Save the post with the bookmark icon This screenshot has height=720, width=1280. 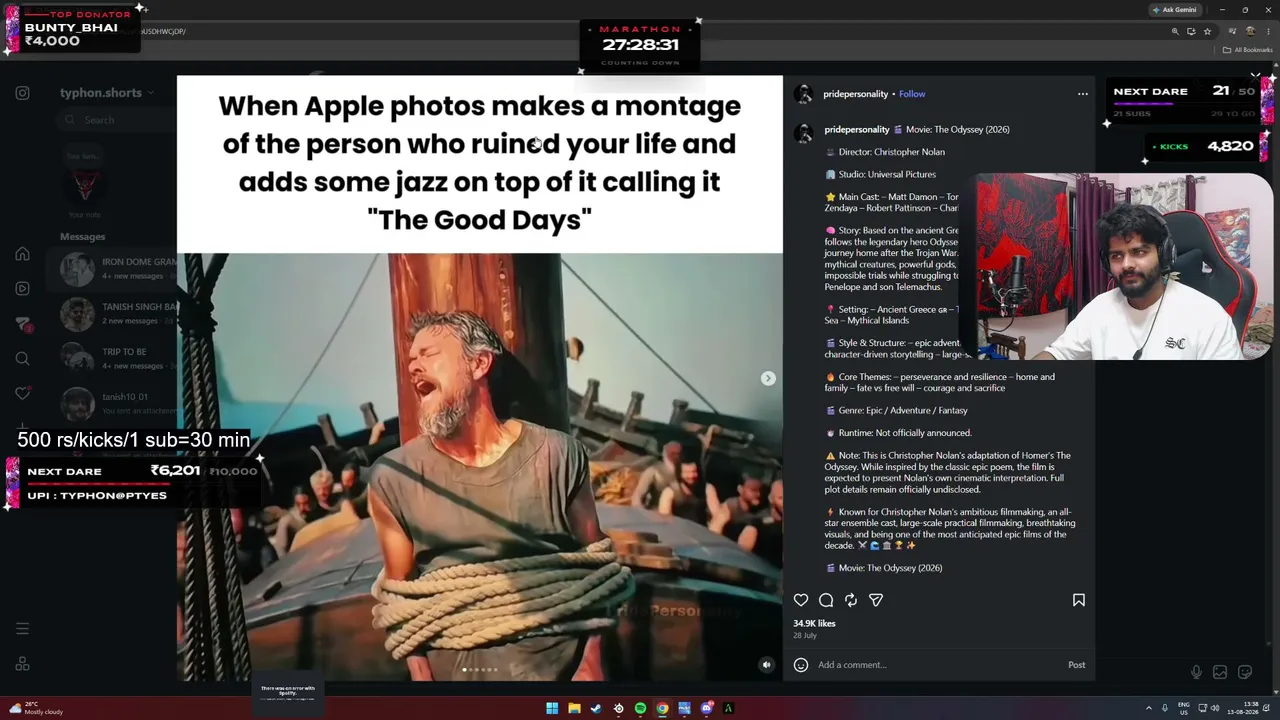coord(1079,600)
